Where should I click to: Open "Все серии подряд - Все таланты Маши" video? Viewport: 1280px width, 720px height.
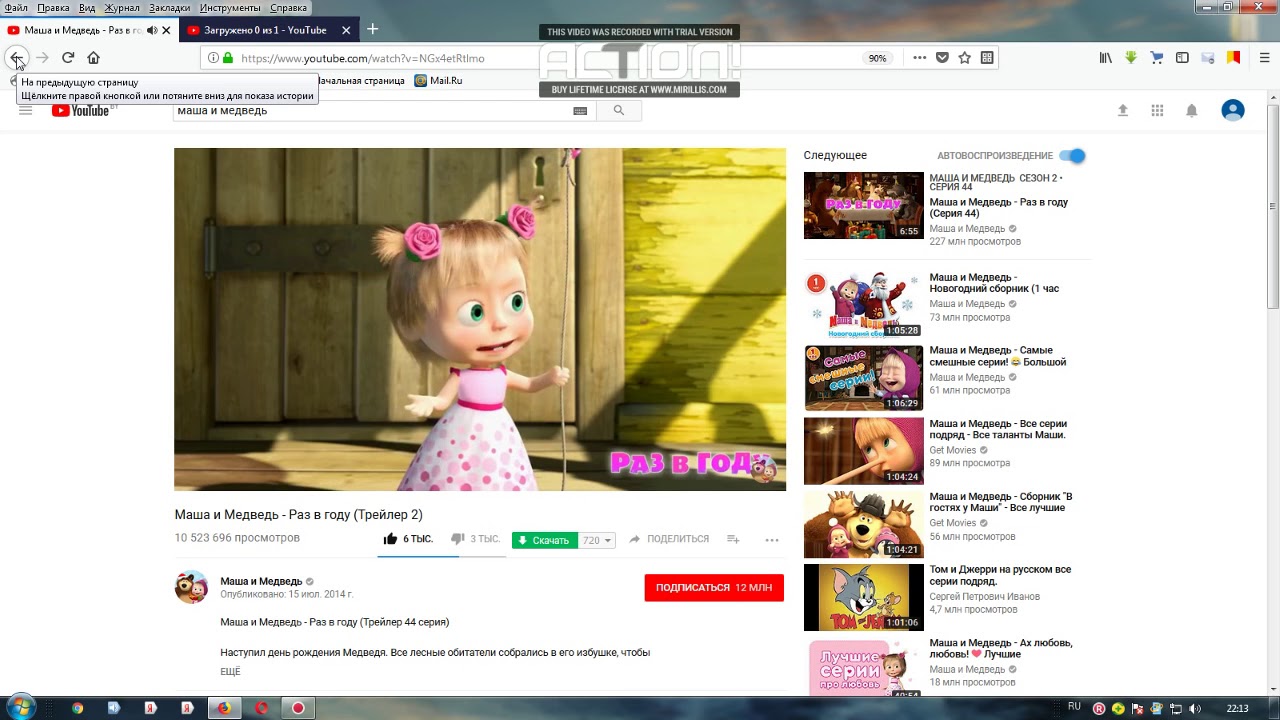(998, 429)
